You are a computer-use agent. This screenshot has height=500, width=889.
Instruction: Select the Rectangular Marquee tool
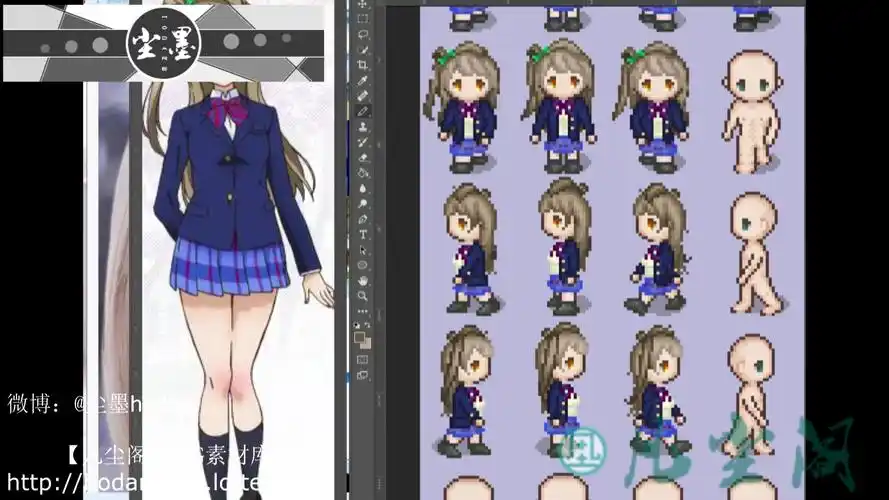click(x=363, y=19)
